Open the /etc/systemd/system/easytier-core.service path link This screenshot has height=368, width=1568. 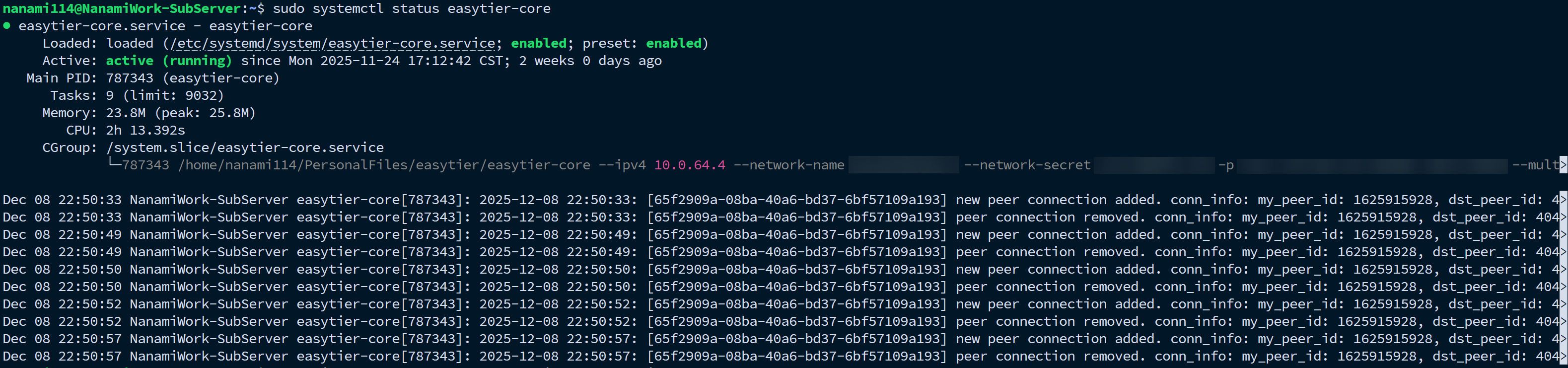[332, 43]
